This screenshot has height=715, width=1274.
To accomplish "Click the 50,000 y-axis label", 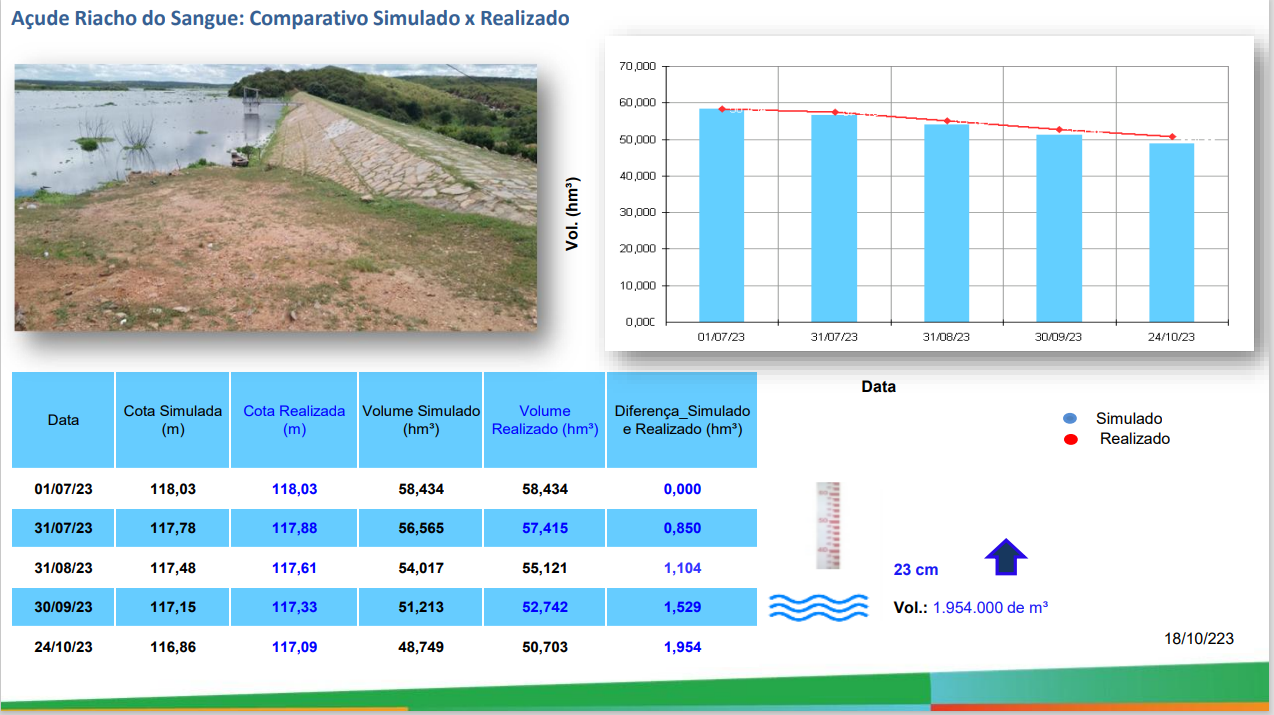I will point(637,139).
